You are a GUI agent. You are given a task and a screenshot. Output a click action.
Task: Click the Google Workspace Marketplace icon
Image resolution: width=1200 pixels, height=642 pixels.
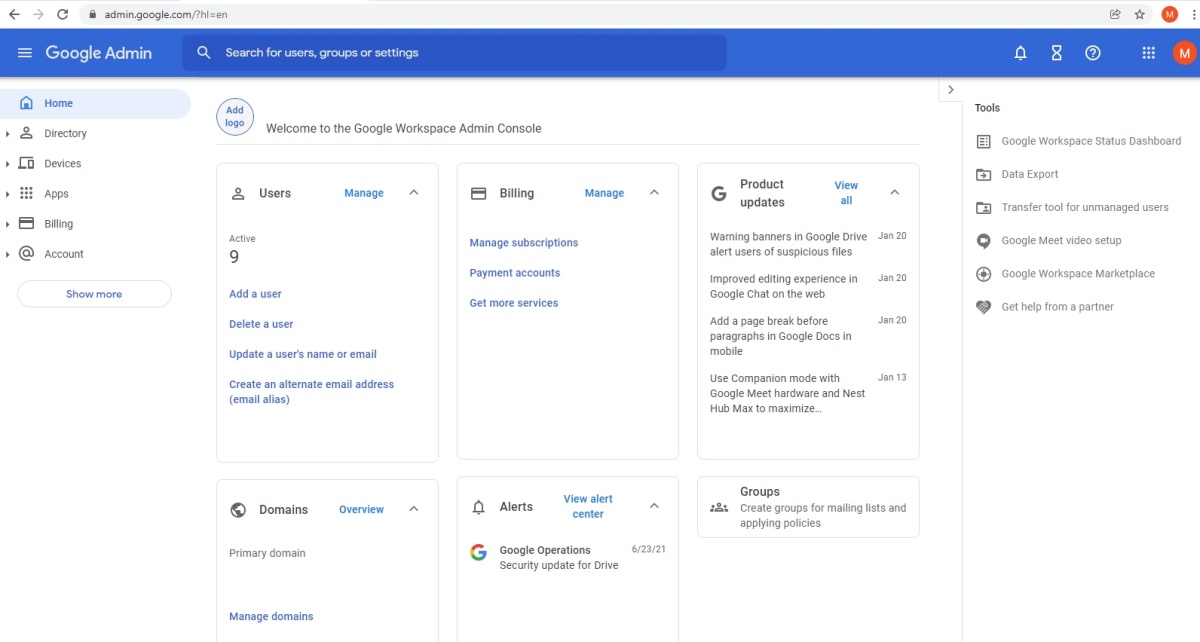point(983,274)
